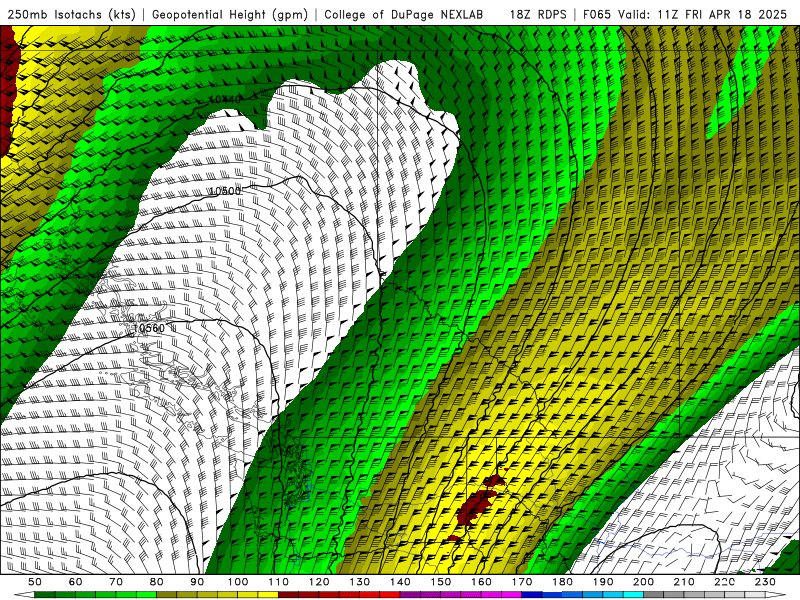Image resolution: width=800 pixels, height=600 pixels.
Task: Click the 230 value on the color scale
Action: pos(766,582)
